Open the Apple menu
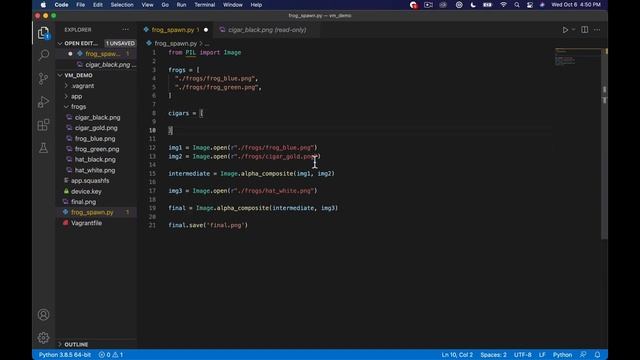The width and height of the screenshot is (640, 360). [43, 5]
